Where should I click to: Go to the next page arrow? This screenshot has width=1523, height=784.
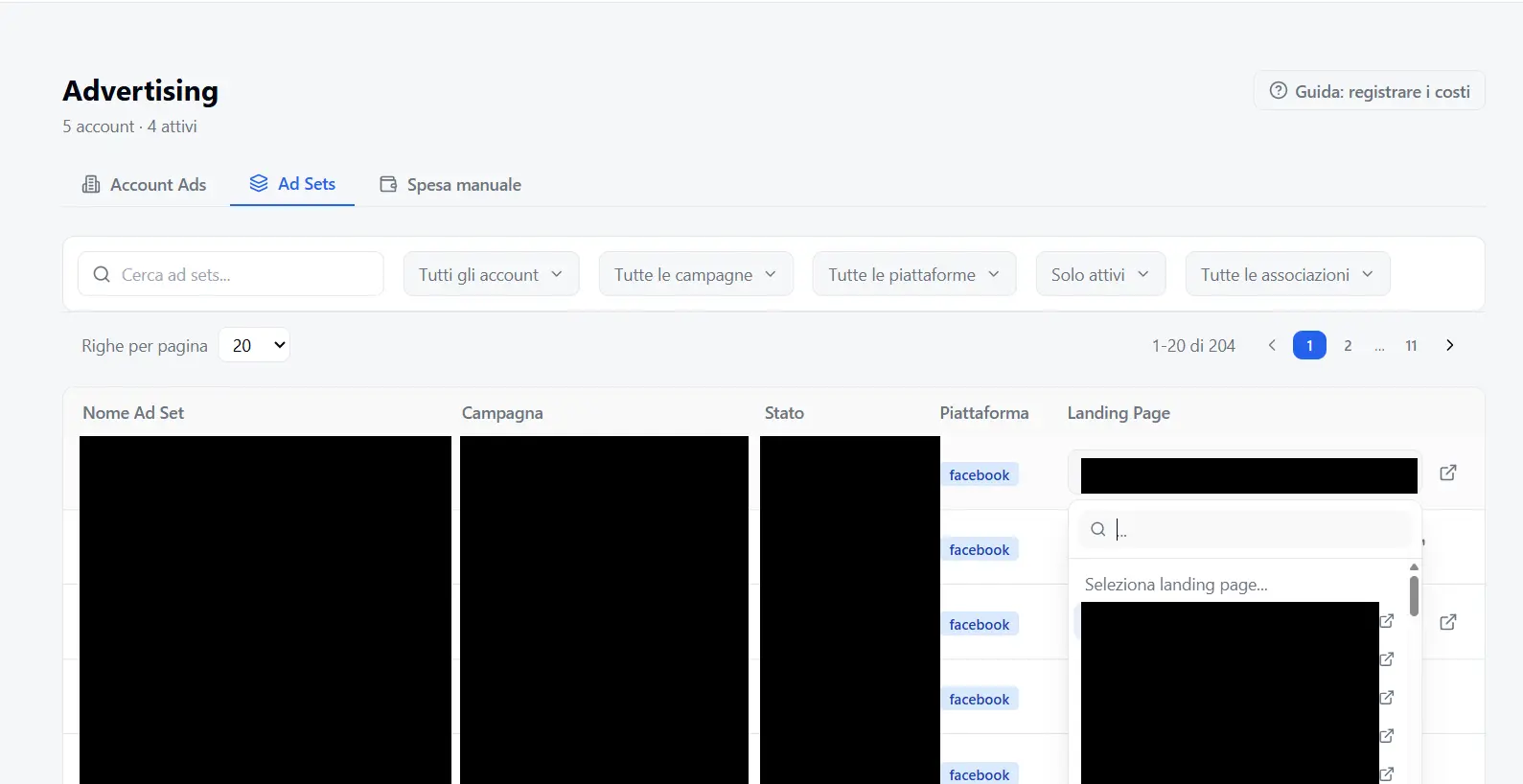1450,345
